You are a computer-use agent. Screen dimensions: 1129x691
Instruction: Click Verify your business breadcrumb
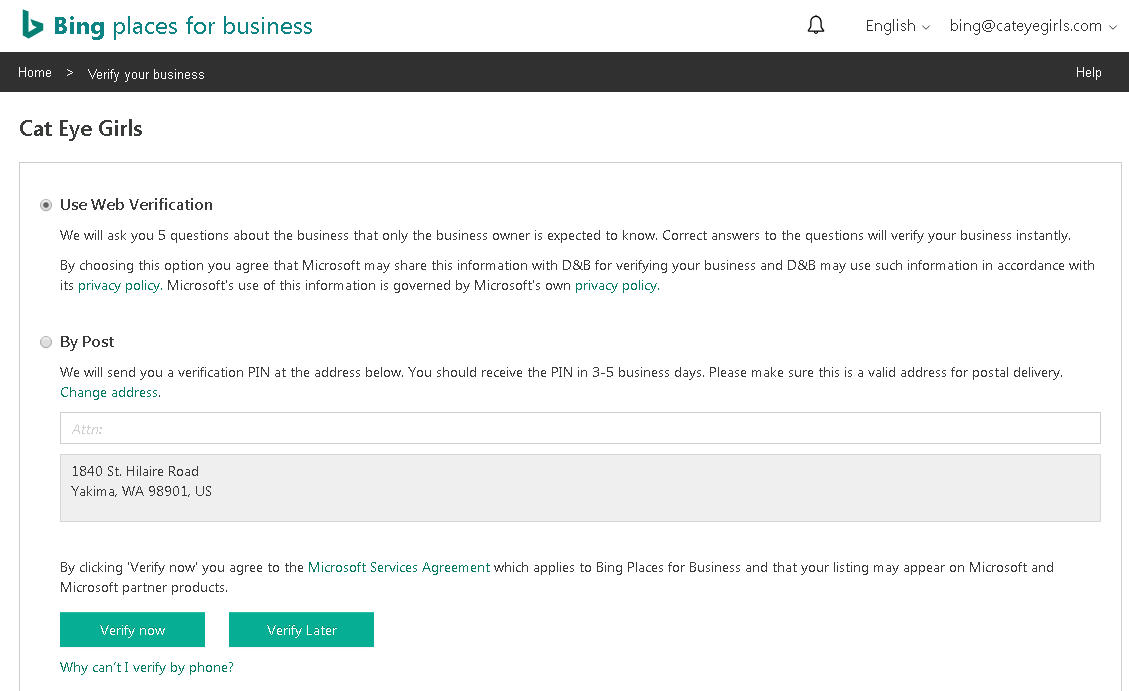(x=146, y=74)
